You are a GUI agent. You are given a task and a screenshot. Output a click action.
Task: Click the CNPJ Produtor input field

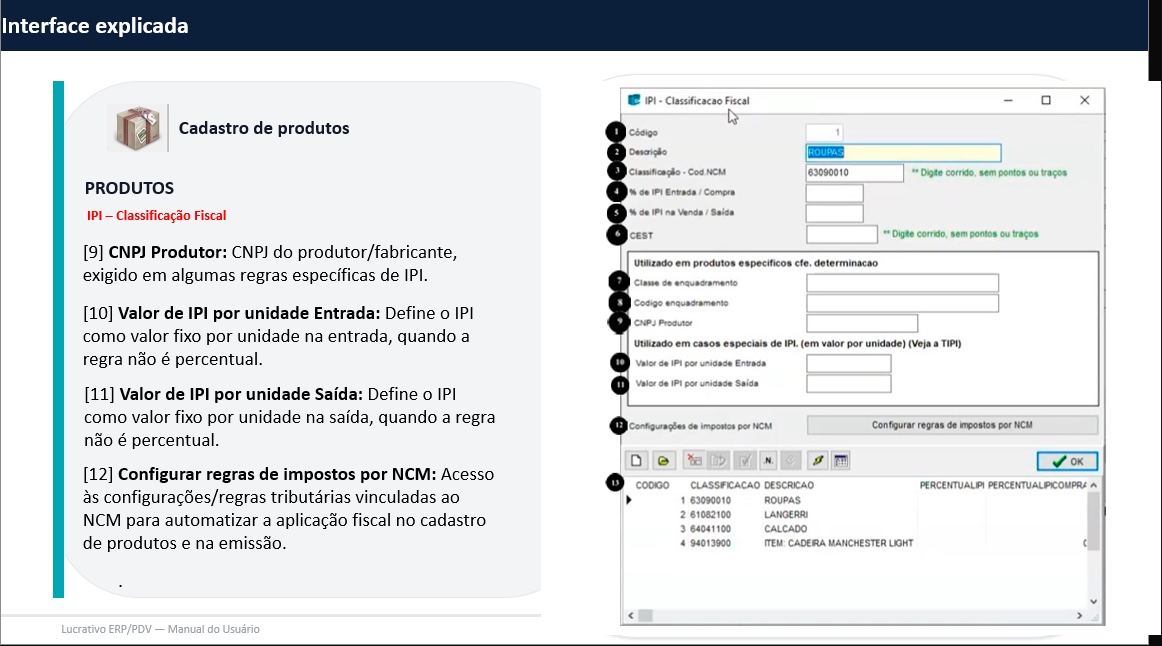click(x=861, y=323)
